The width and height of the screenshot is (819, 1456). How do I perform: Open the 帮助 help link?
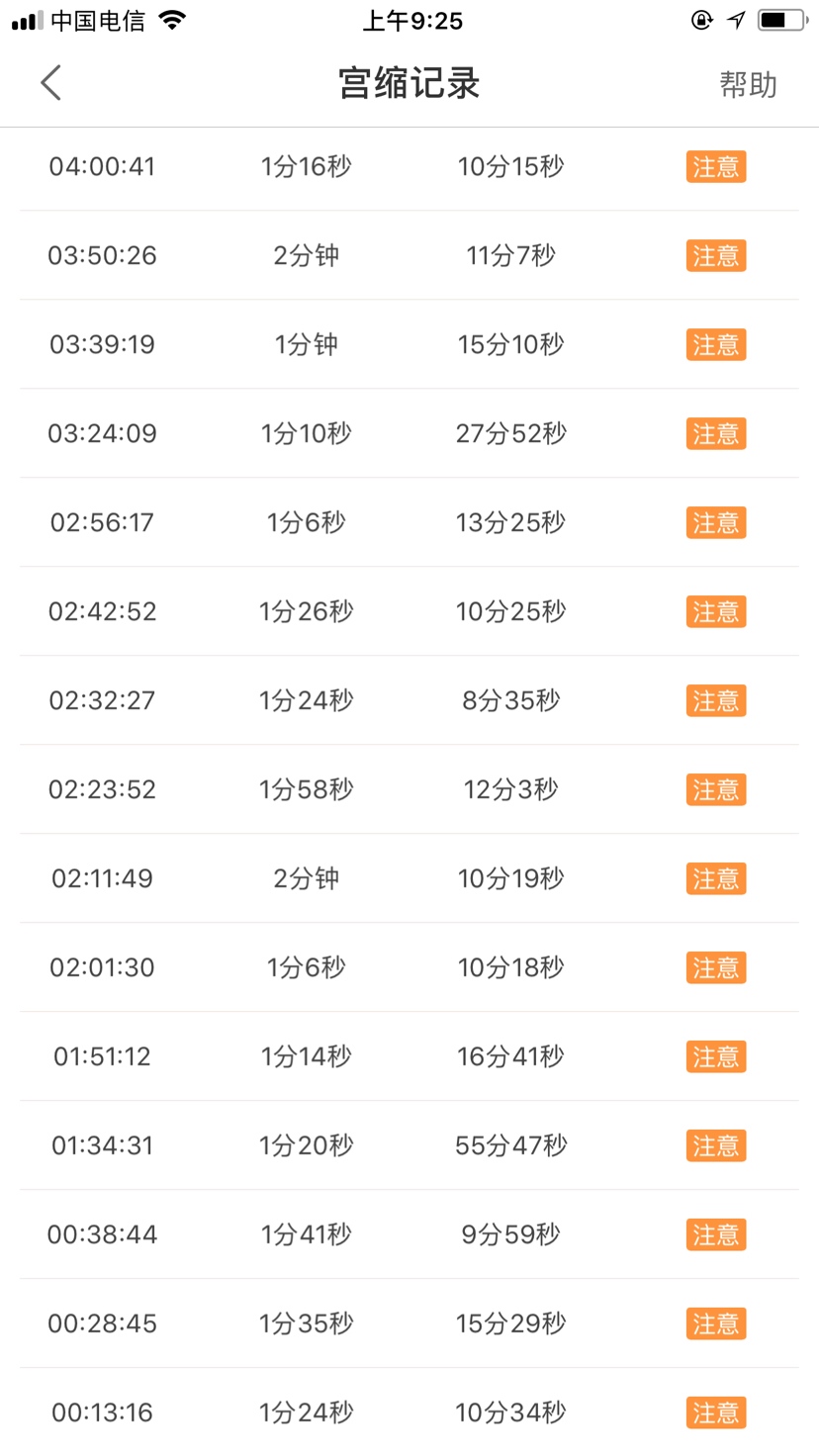(x=748, y=85)
